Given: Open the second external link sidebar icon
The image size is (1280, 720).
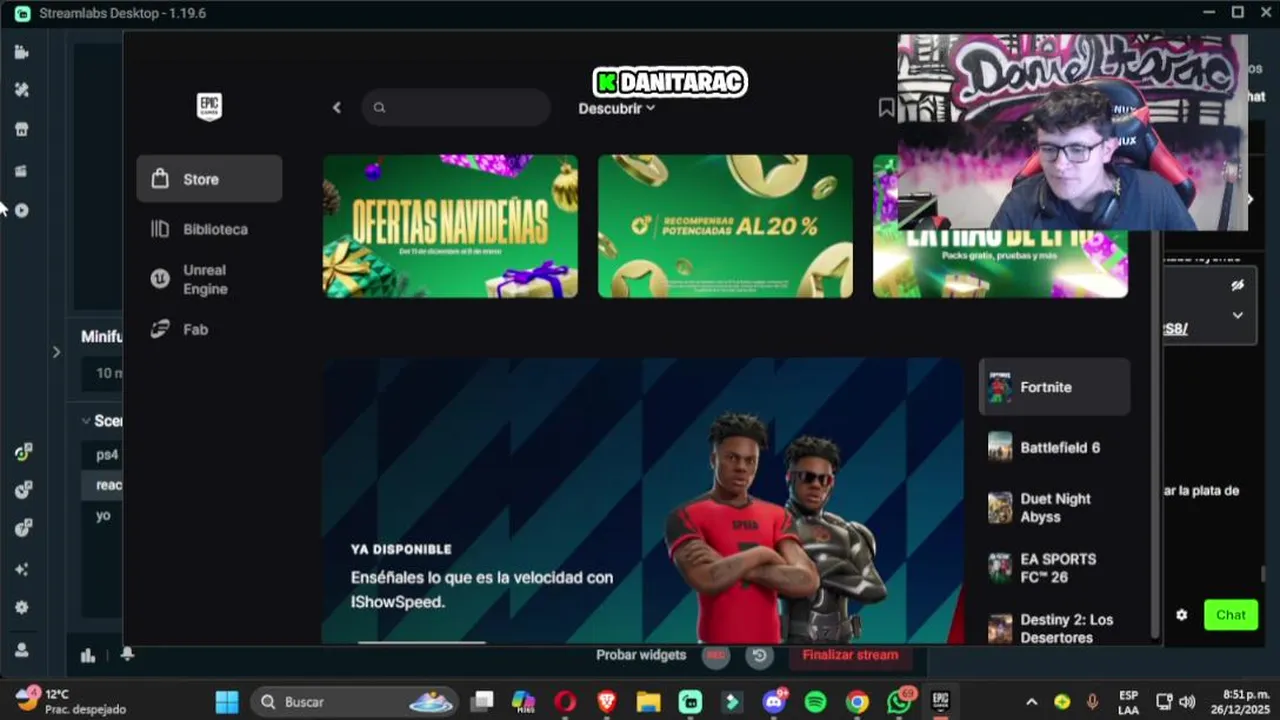Looking at the screenshot, I should click(22, 490).
